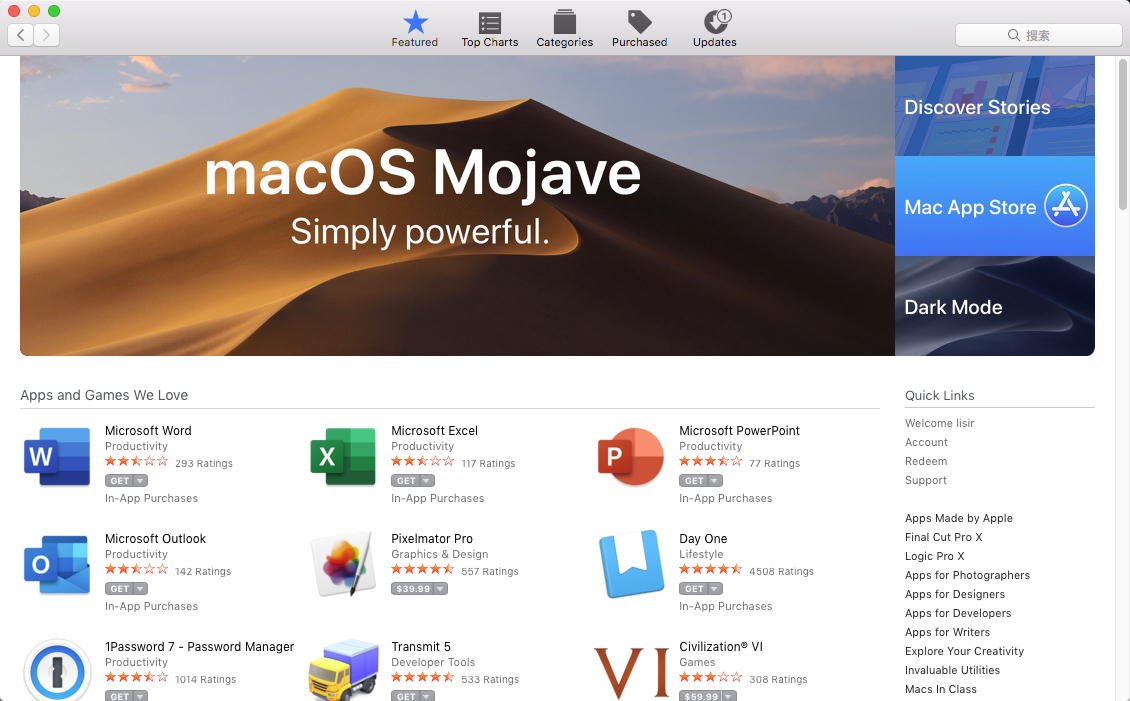Click the Microsoft PowerPoint app icon
The width and height of the screenshot is (1130, 701).
631,457
